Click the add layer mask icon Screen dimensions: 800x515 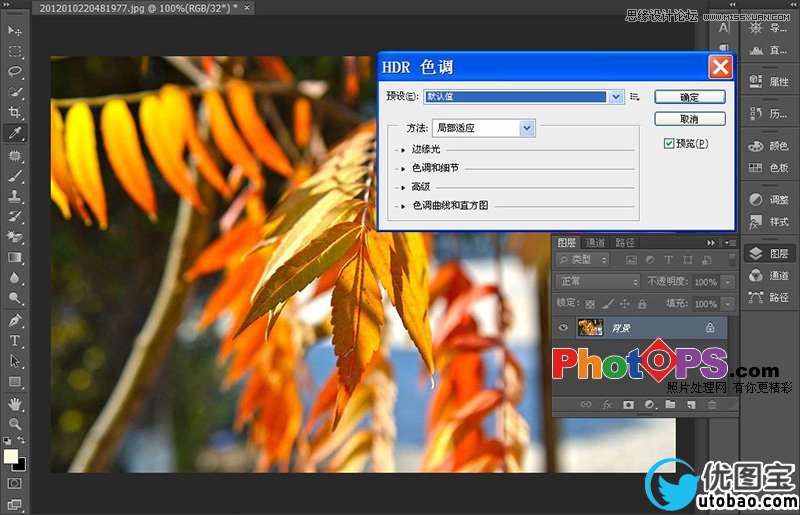pyautogui.click(x=629, y=405)
